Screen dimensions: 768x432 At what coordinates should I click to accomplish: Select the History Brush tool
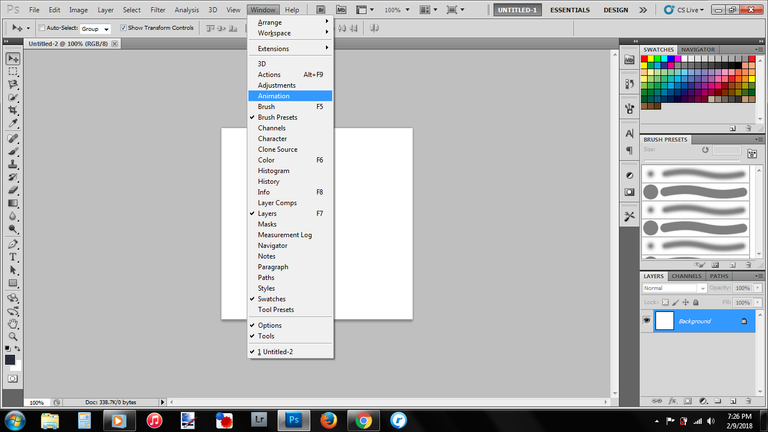coord(13,177)
